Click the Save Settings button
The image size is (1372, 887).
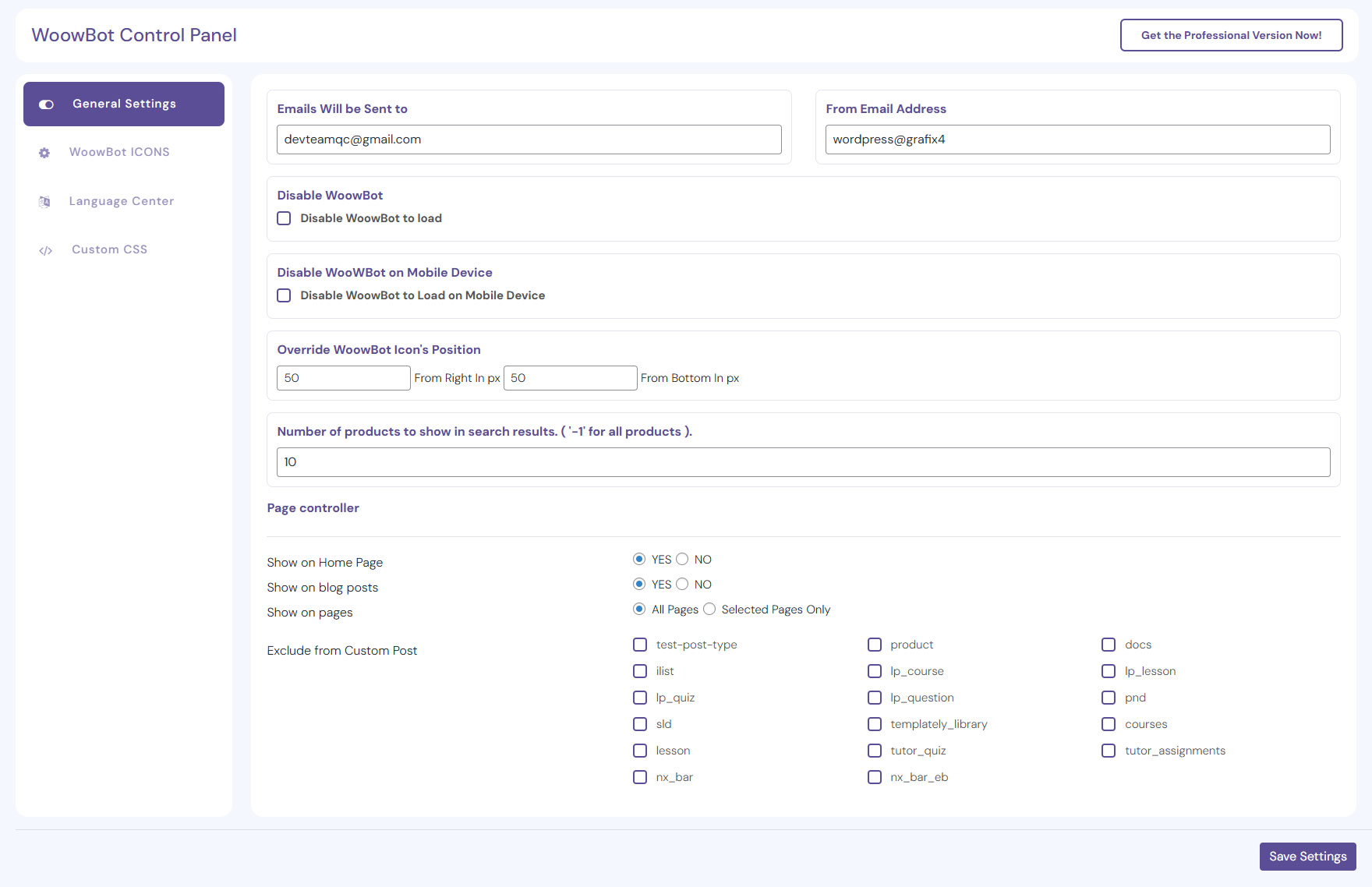1307,857
